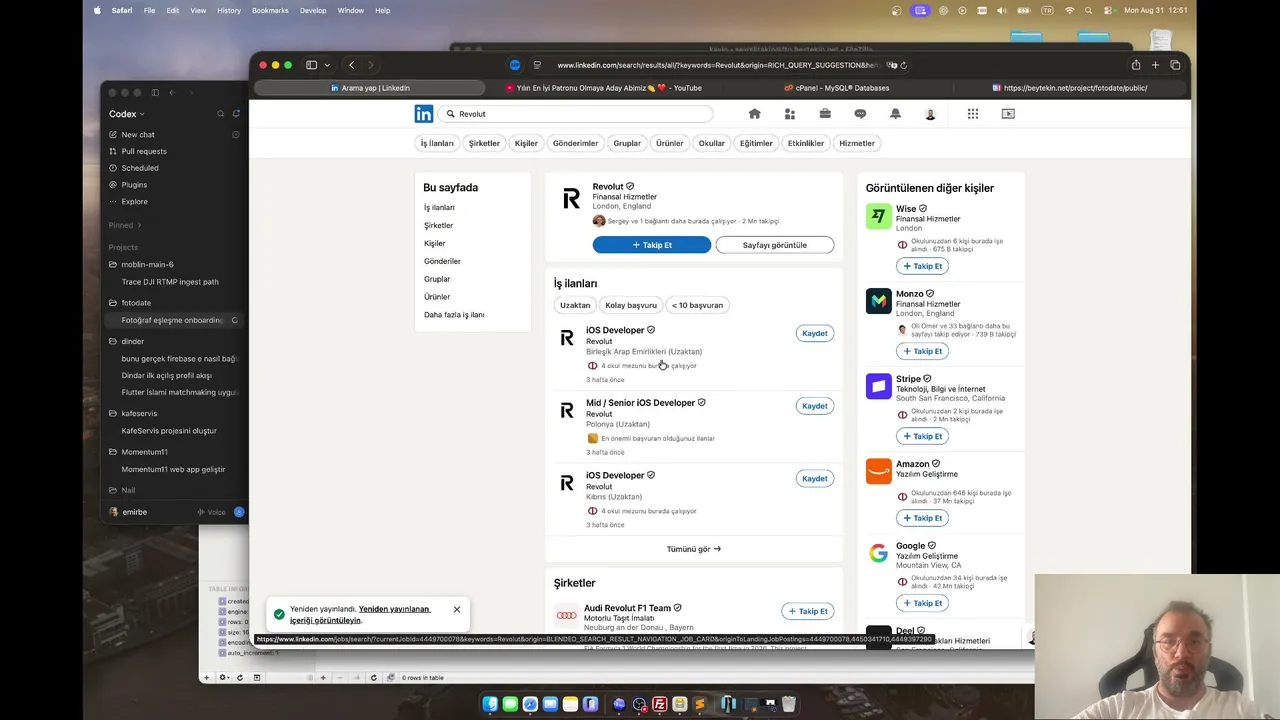Toggle the Kolay başvuru filter chip
Image resolution: width=1280 pixels, height=720 pixels.
pyautogui.click(x=631, y=305)
